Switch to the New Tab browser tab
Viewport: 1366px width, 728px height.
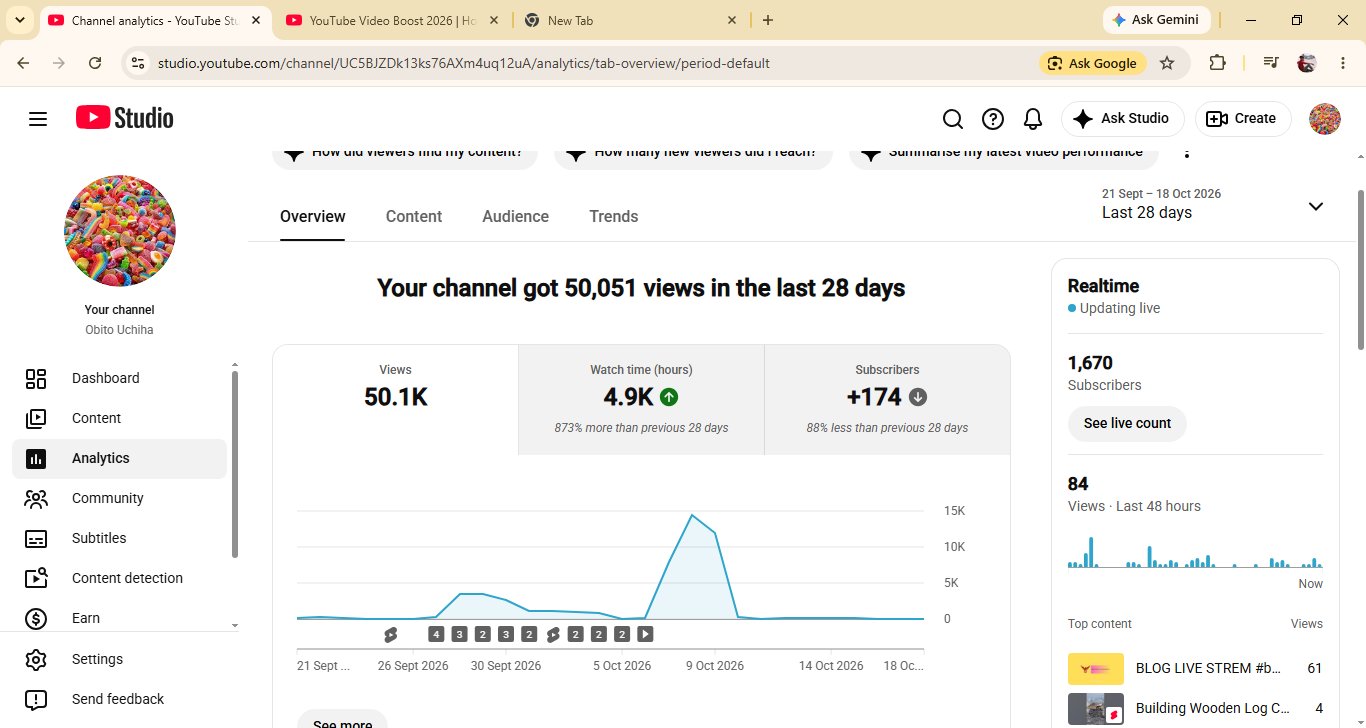point(631,20)
